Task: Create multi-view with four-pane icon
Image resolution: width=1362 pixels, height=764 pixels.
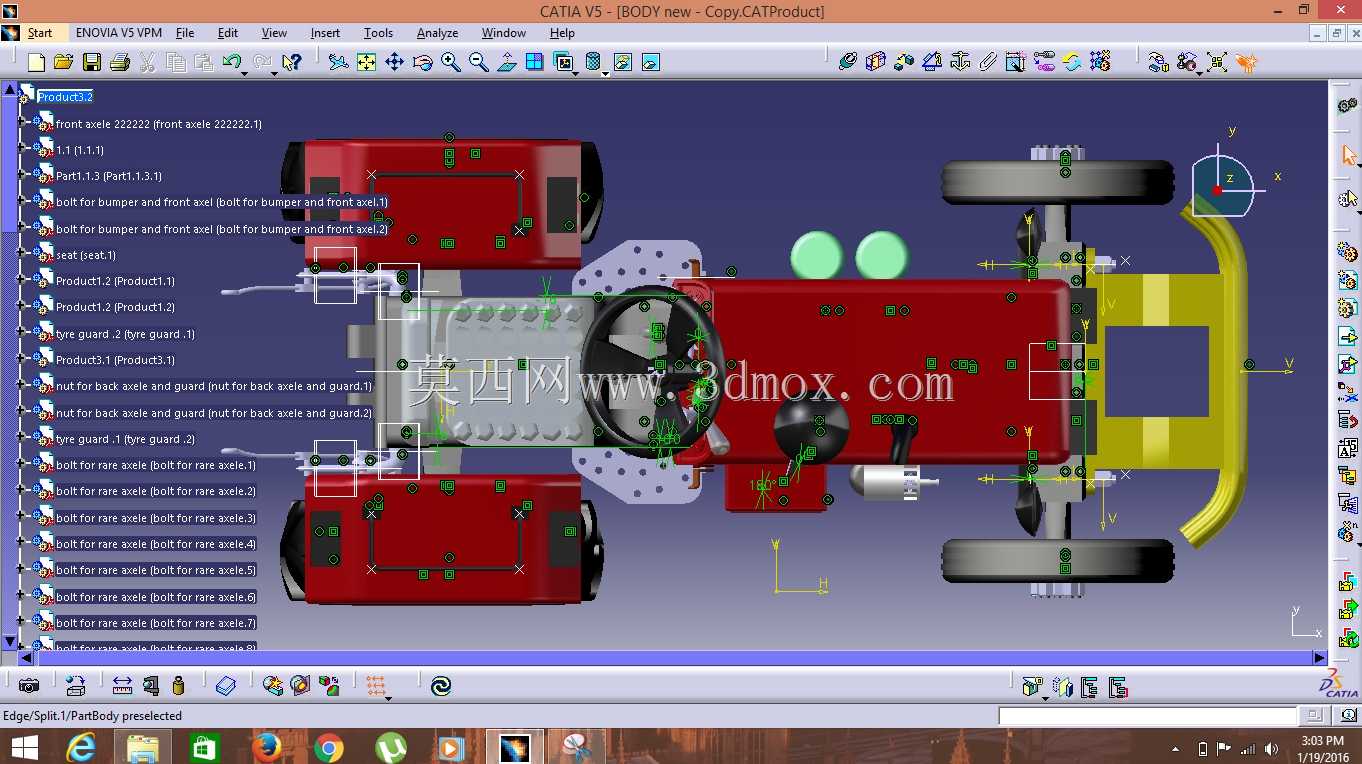Action: click(x=535, y=62)
